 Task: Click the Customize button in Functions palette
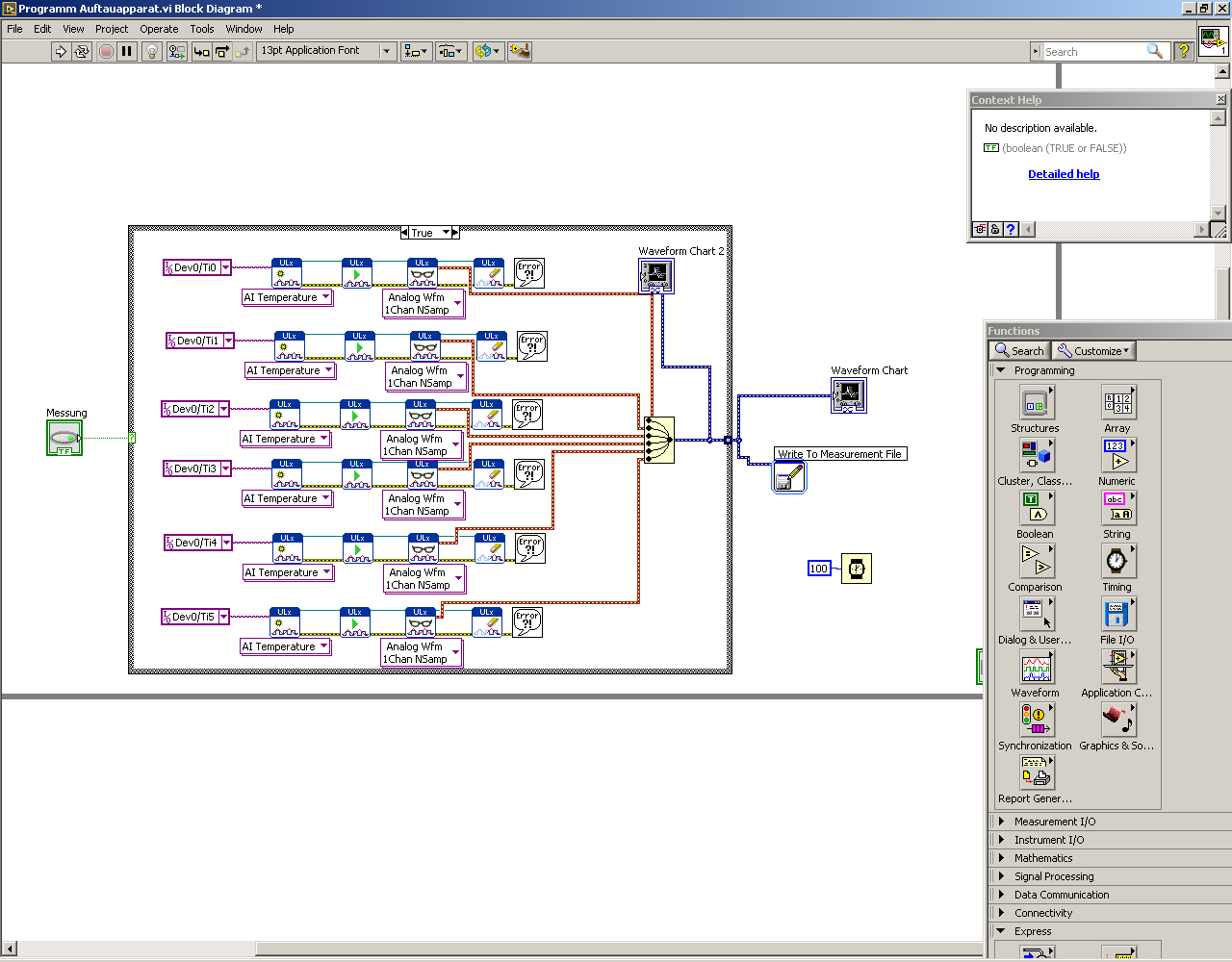(x=1094, y=351)
